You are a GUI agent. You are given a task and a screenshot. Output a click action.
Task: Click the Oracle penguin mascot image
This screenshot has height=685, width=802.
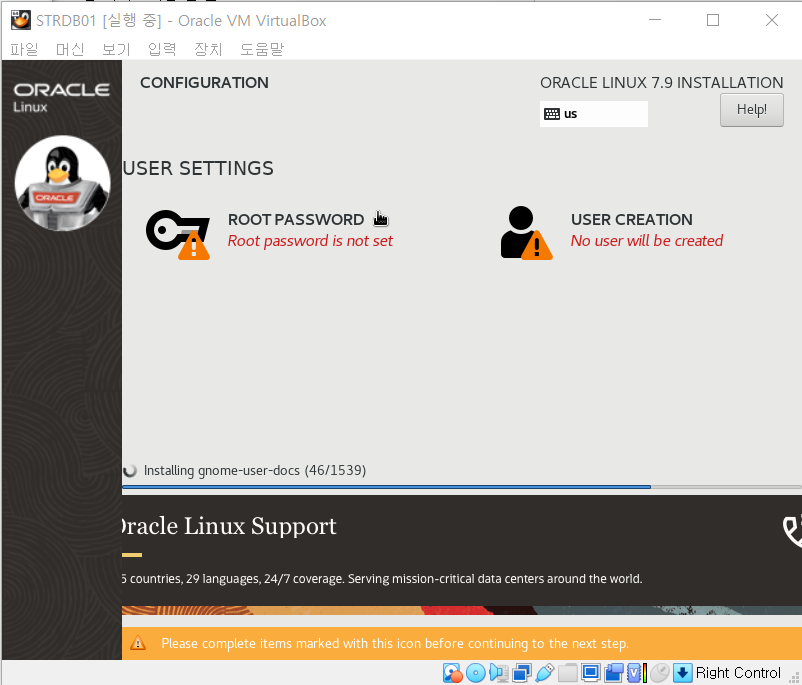tap(62, 183)
